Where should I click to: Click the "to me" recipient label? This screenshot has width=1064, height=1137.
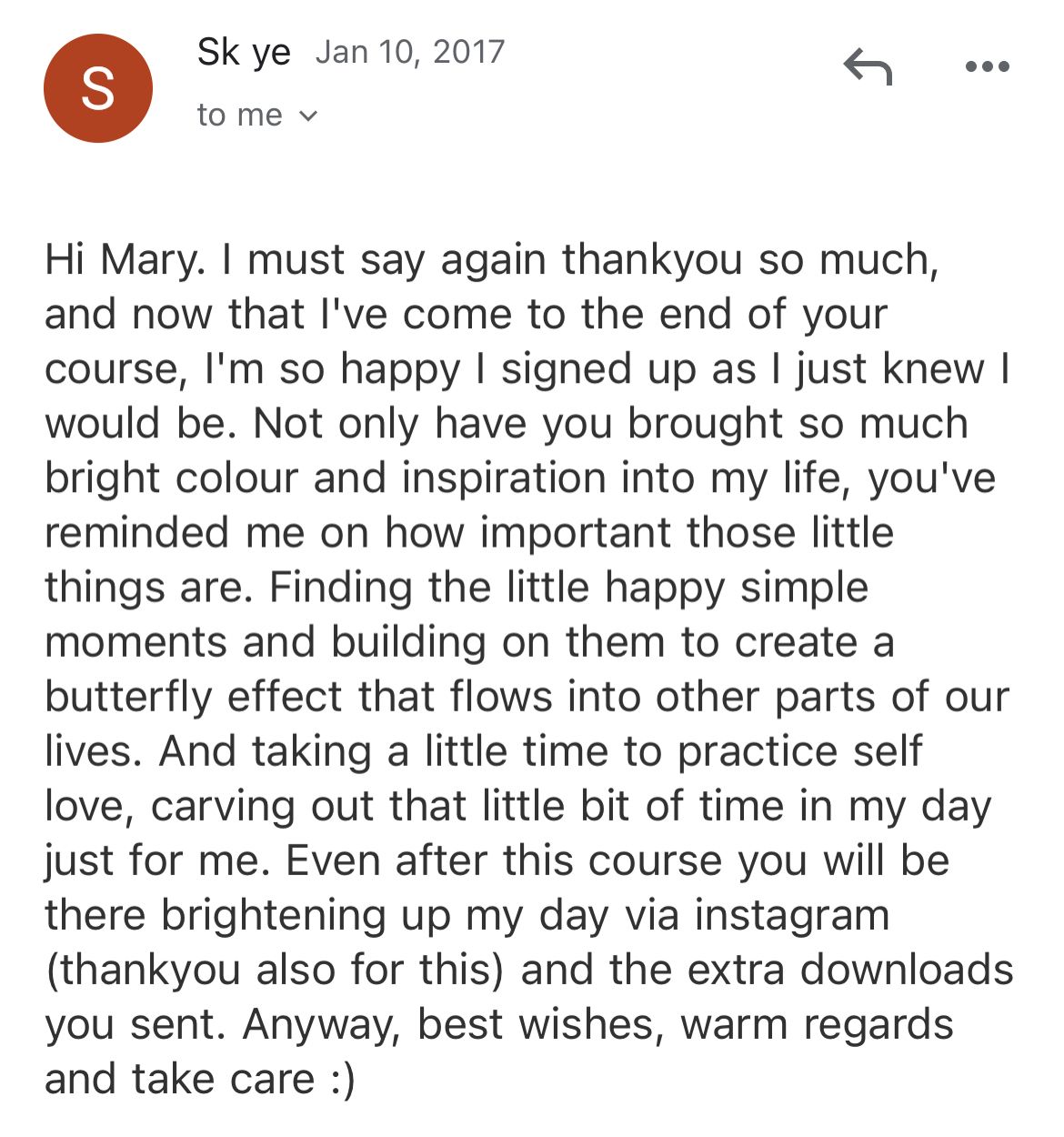click(x=239, y=116)
